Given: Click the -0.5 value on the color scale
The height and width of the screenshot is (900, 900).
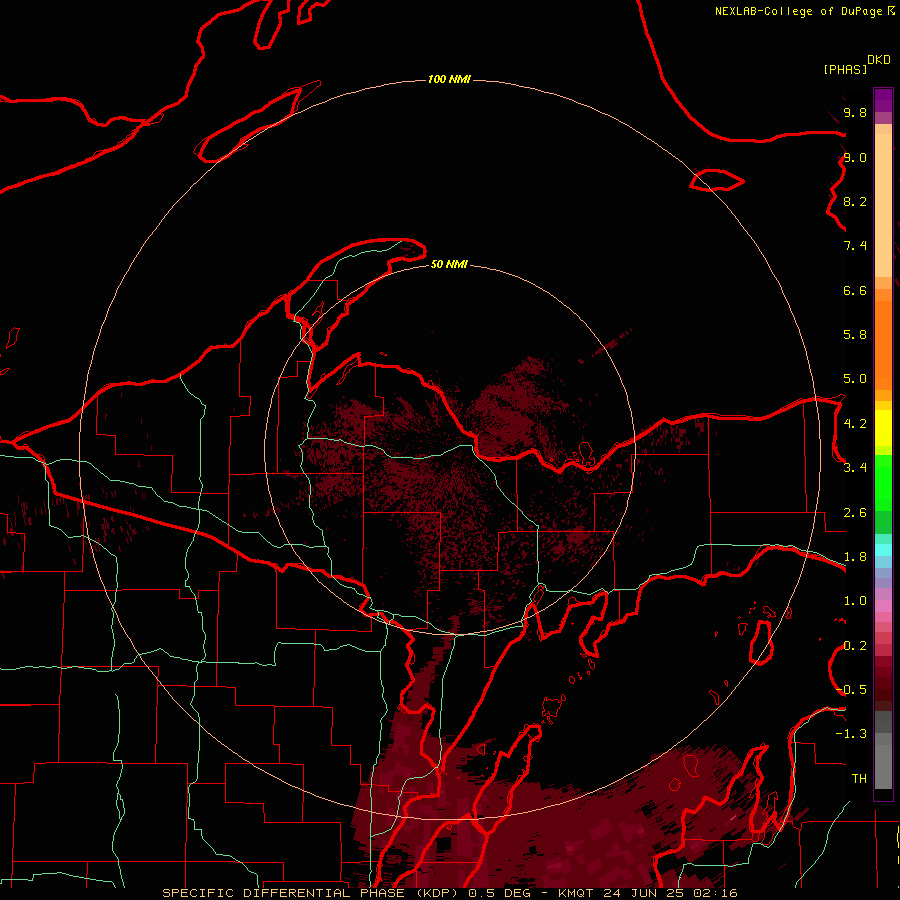Looking at the screenshot, I should (851, 690).
